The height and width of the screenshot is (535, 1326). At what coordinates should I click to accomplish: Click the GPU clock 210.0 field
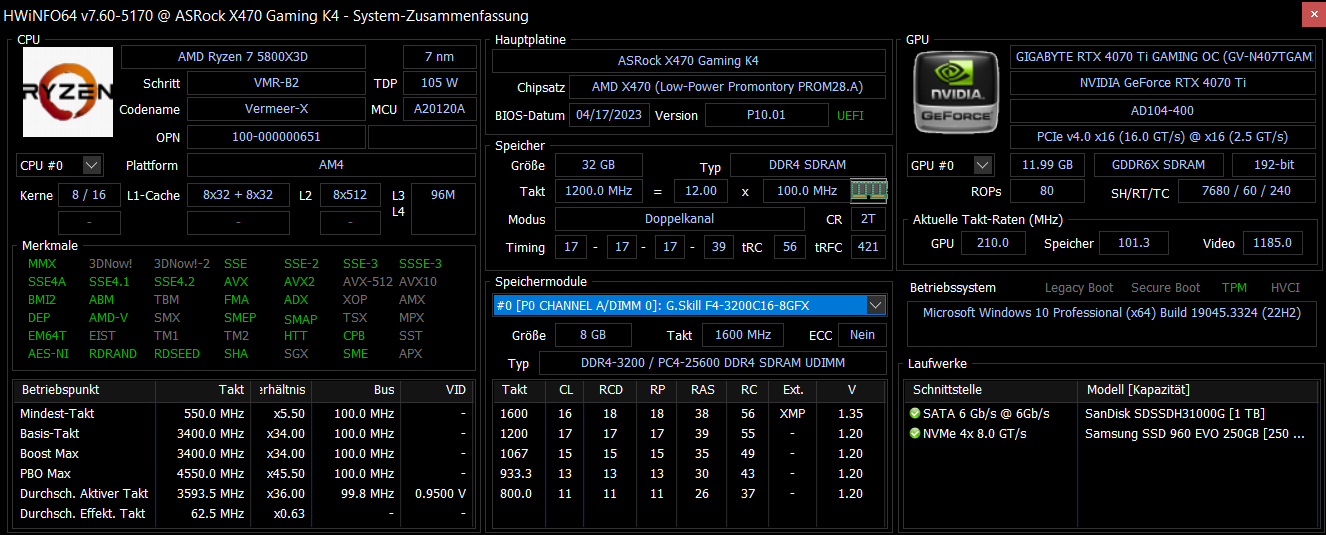[x=992, y=243]
